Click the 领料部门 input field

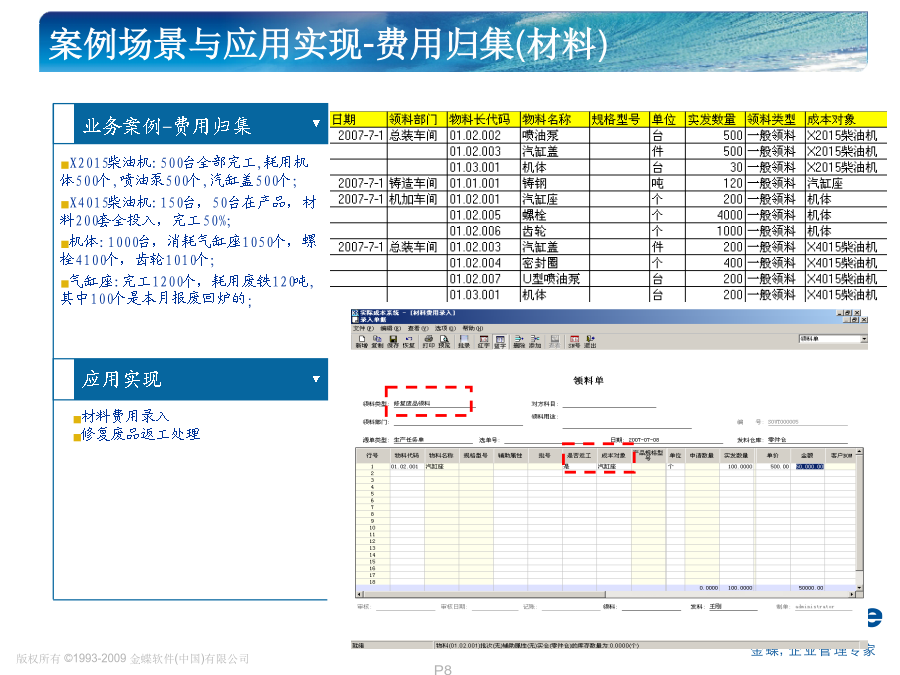coord(457,422)
